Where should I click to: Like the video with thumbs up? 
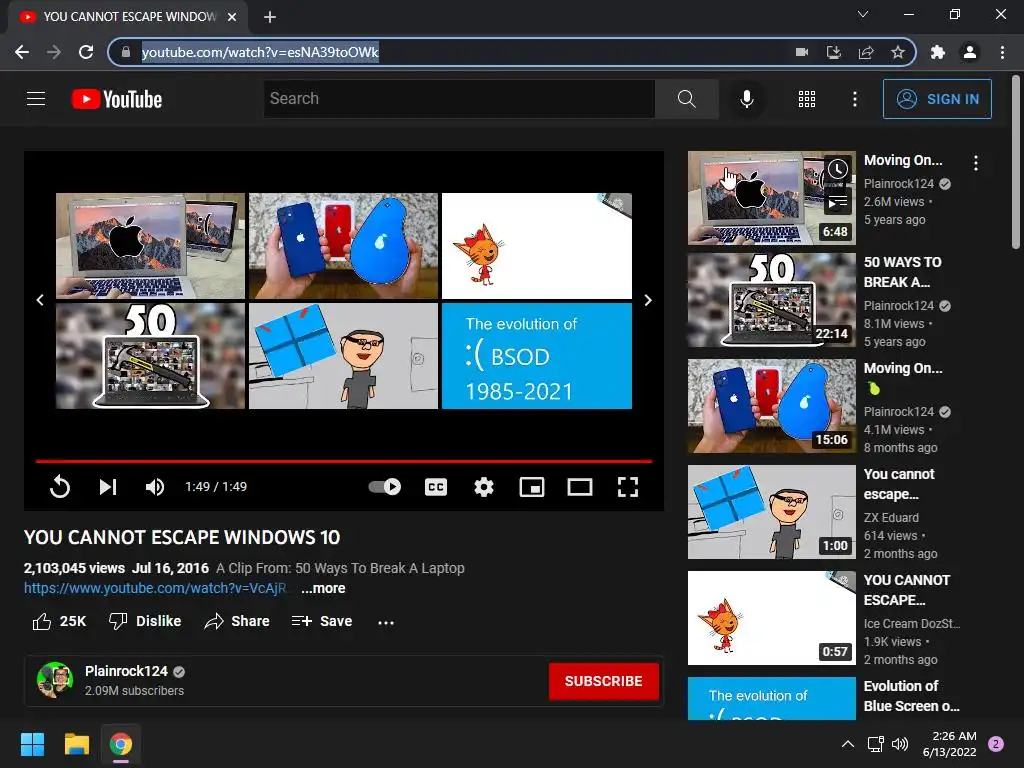click(59, 621)
